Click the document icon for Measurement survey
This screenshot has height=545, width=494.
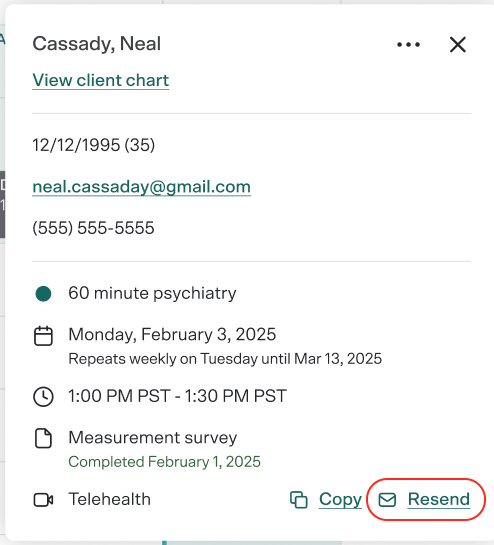point(43,438)
